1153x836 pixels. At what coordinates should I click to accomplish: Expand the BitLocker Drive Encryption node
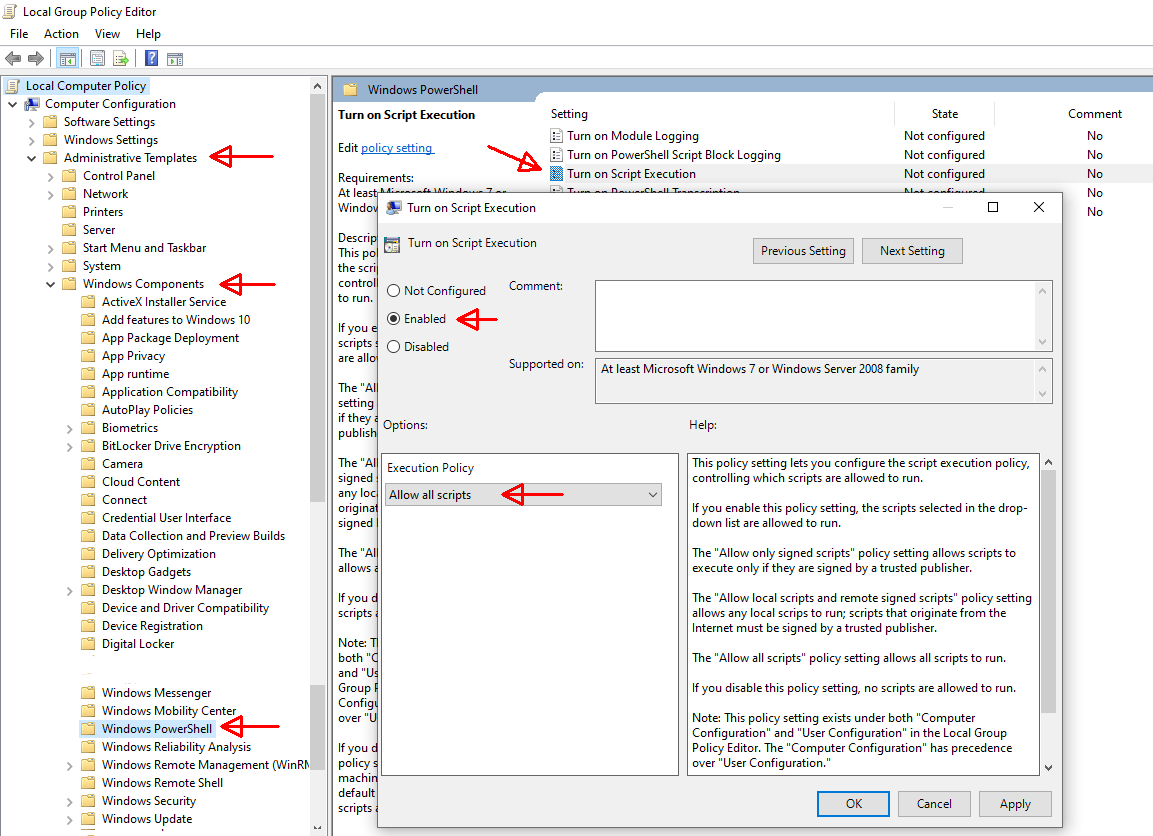pyautogui.click(x=70, y=447)
